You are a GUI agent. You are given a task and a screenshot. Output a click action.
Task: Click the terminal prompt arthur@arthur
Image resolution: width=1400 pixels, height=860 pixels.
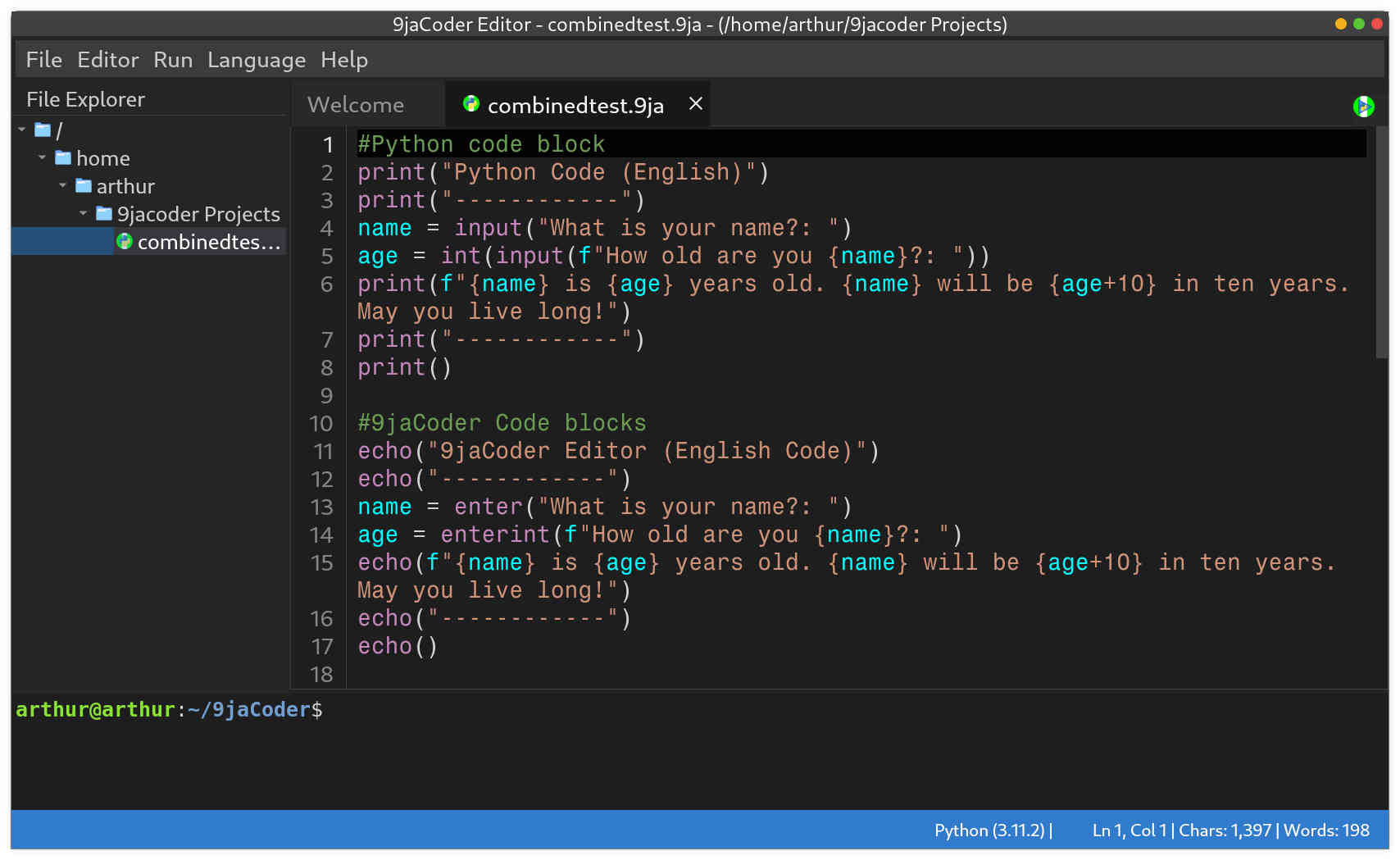[97, 709]
